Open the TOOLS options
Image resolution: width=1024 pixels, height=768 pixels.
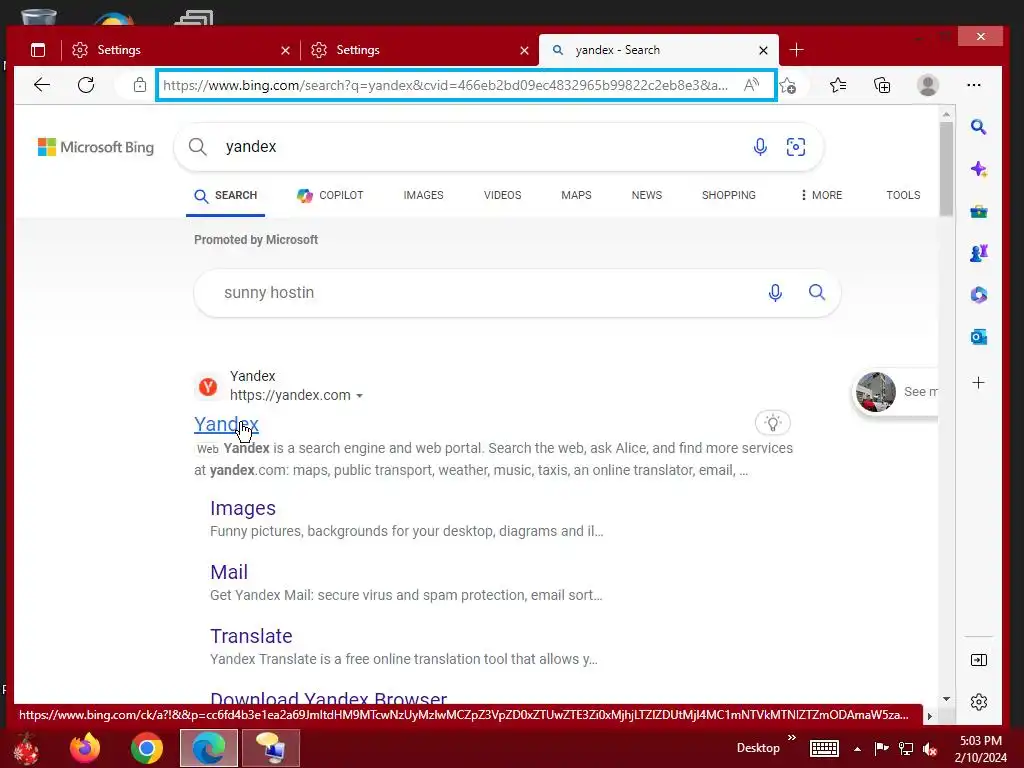click(903, 195)
